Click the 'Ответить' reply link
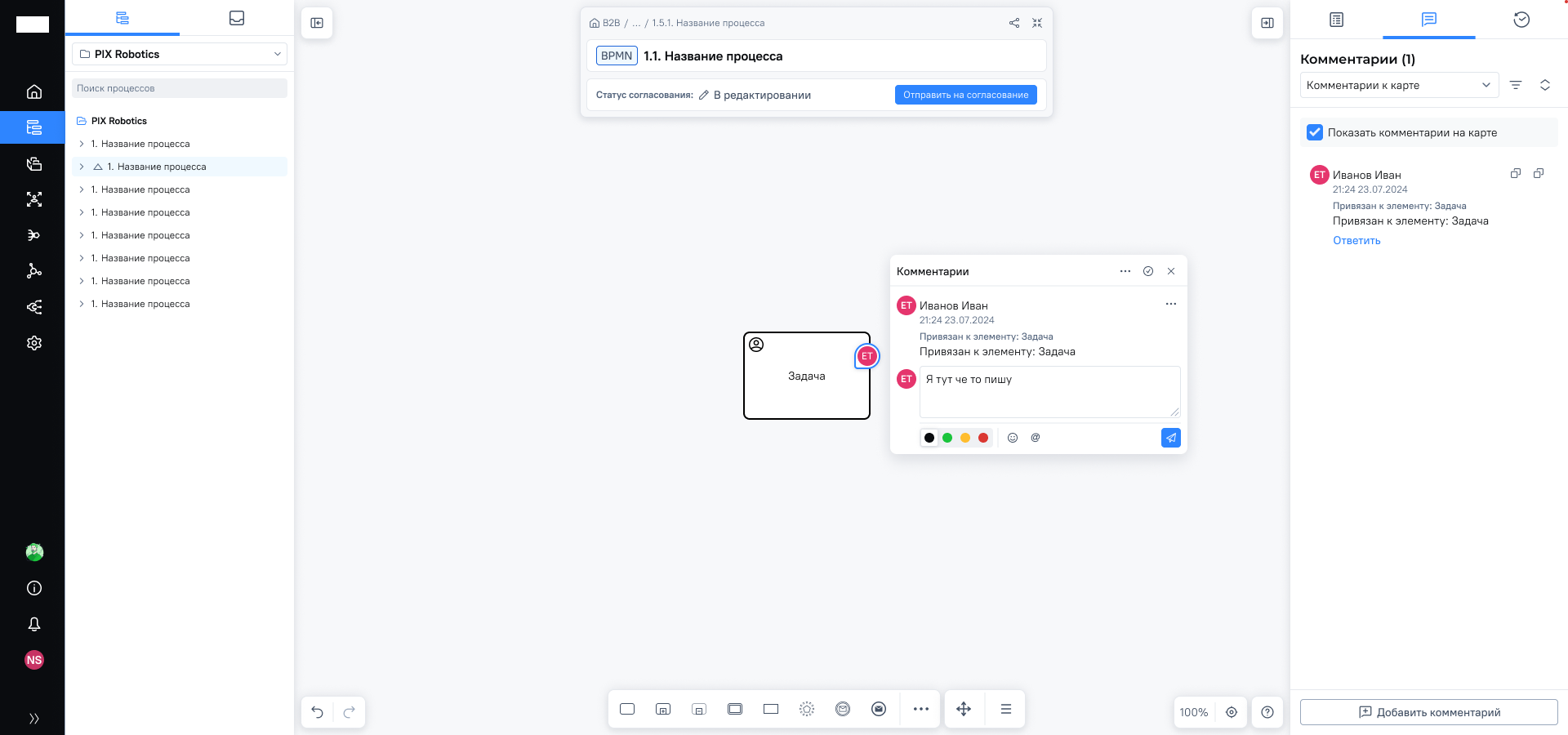Screen dimensions: 1568x735 point(1356,240)
